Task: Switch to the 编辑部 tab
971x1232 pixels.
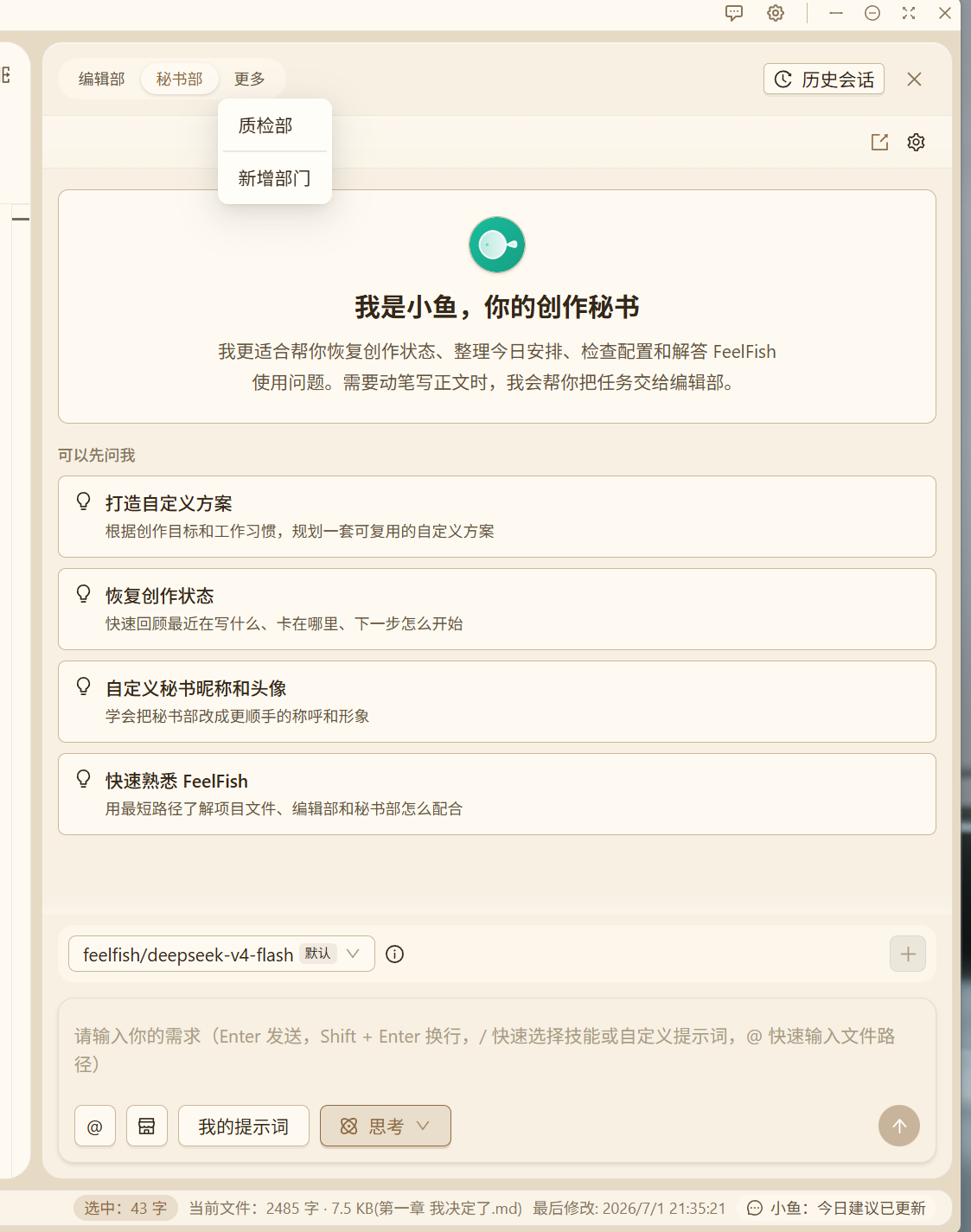Action: [x=102, y=79]
